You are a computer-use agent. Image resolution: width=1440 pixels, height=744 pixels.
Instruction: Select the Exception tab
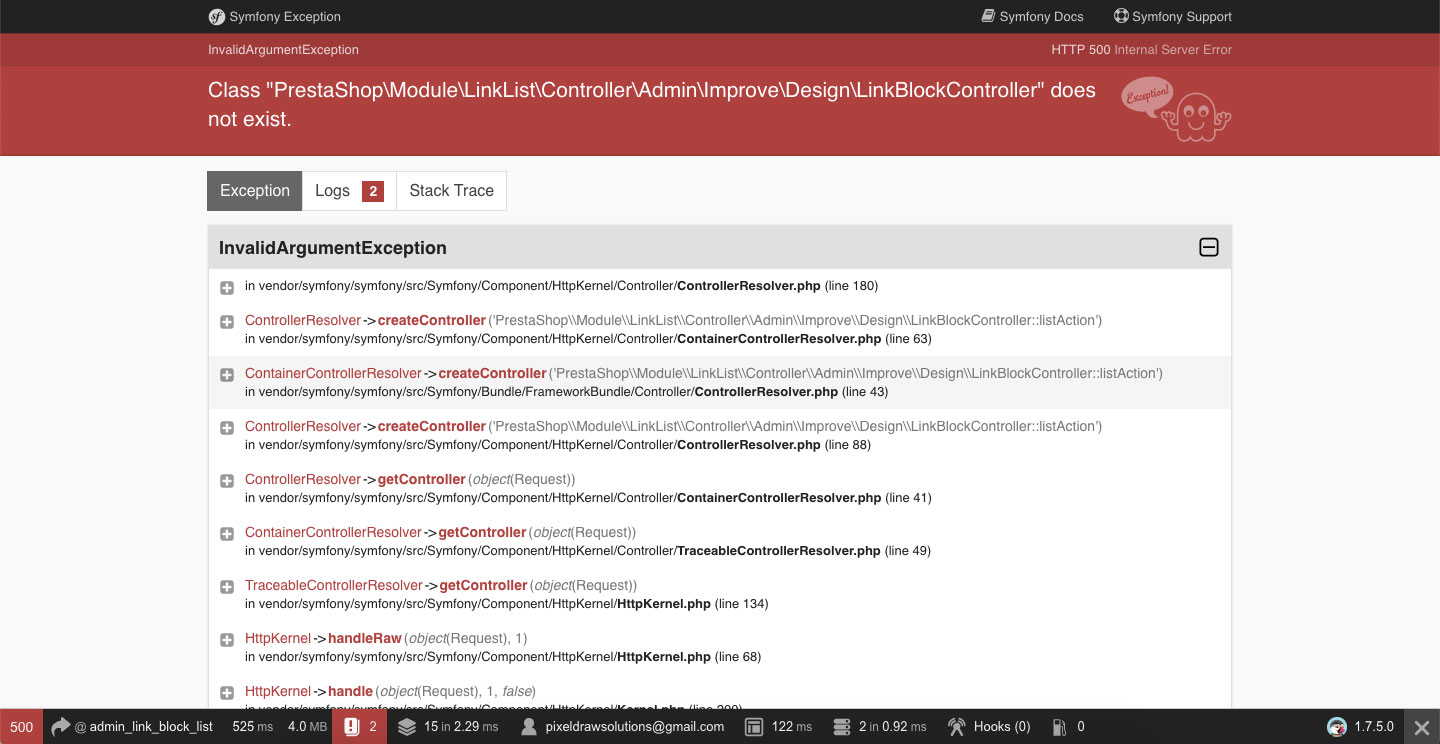(255, 191)
